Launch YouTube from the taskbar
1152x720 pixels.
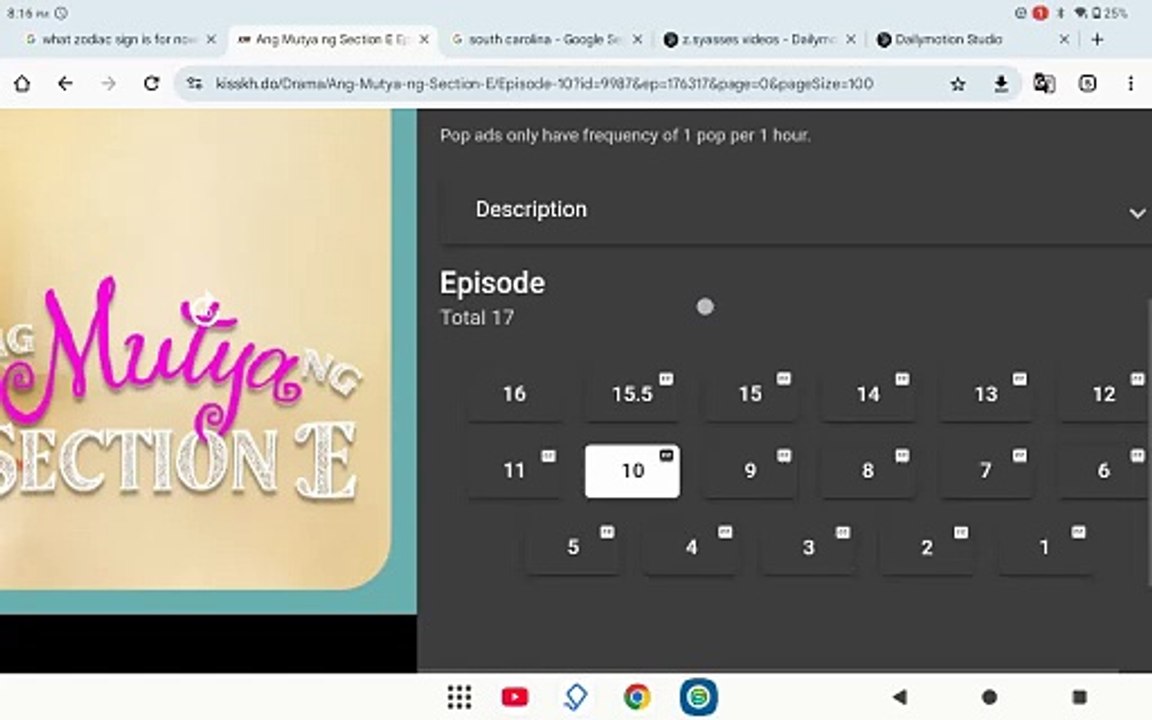click(x=515, y=696)
